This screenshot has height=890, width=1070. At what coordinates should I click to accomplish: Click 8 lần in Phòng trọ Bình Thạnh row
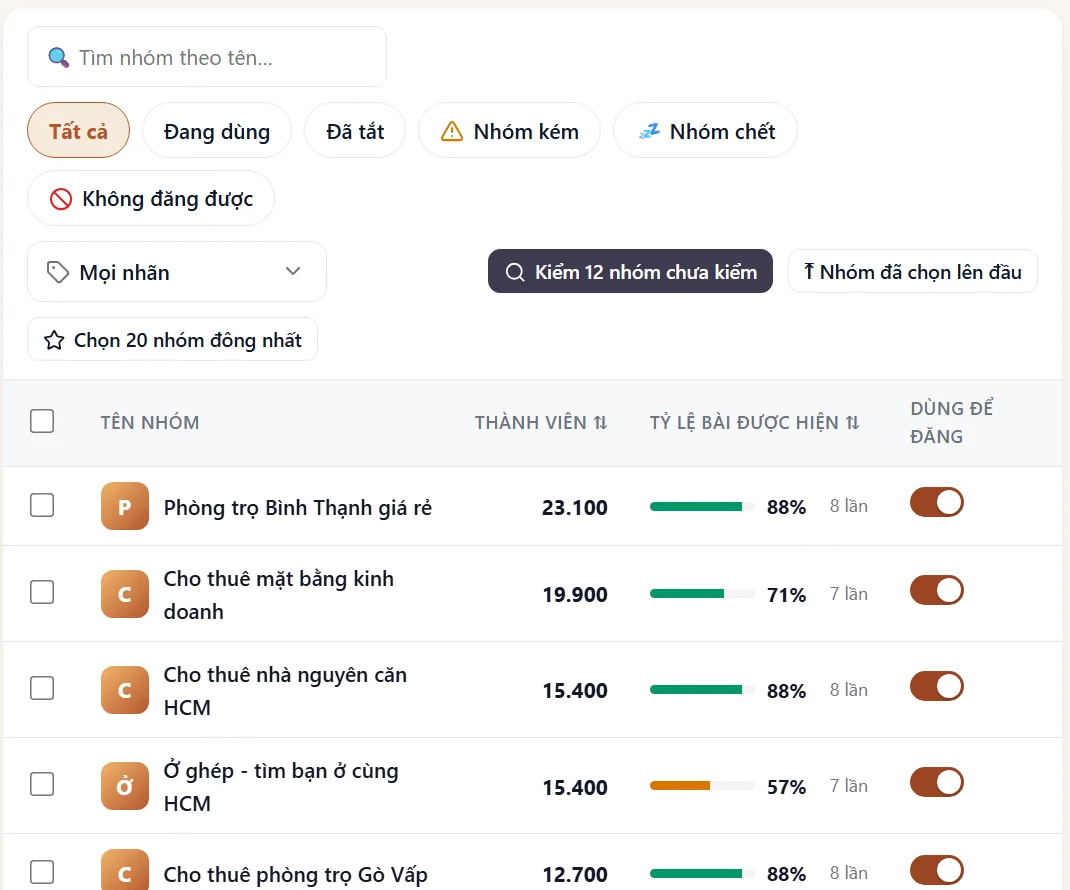(x=849, y=506)
